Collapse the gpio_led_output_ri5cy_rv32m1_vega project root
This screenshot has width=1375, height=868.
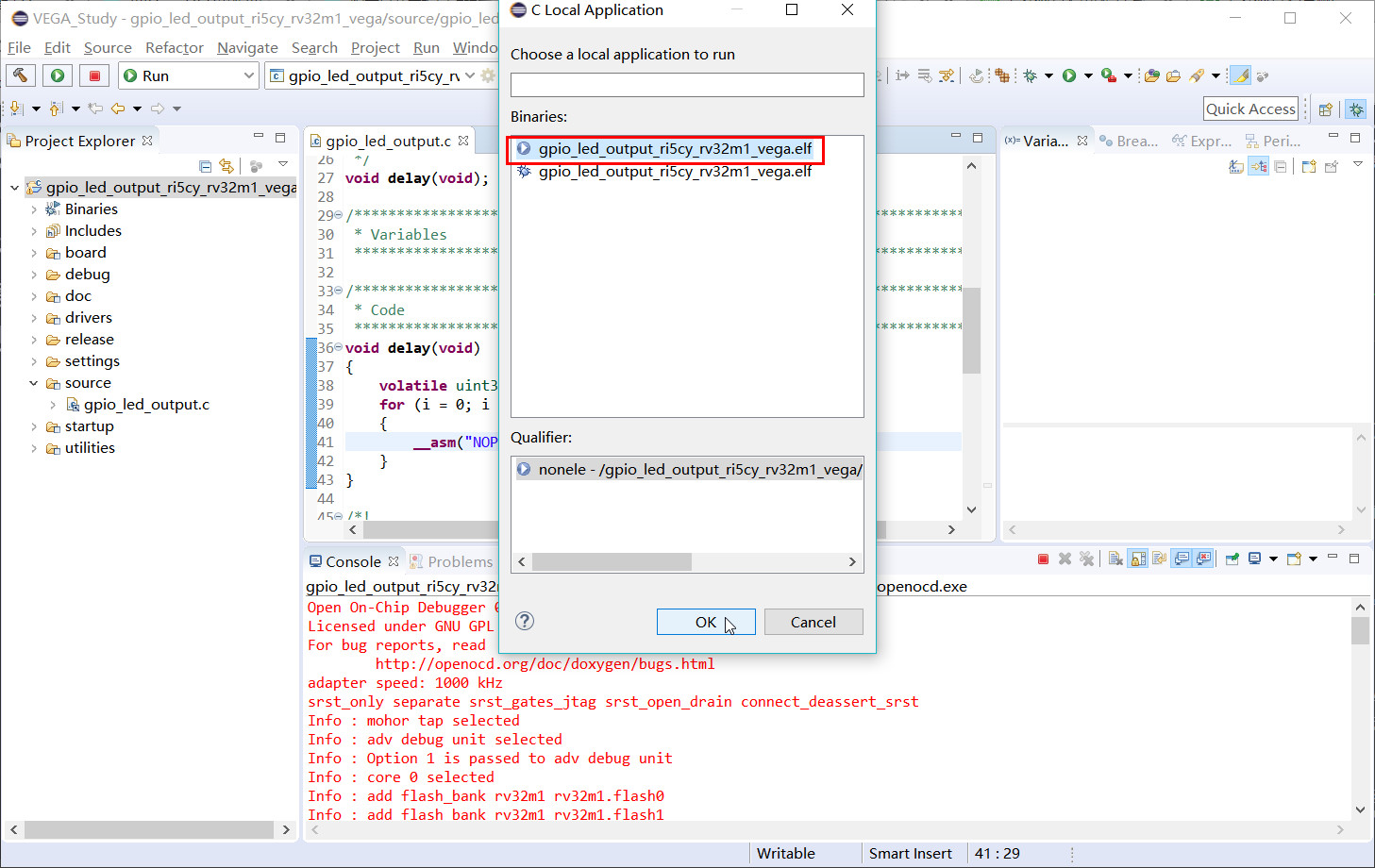pos(14,188)
